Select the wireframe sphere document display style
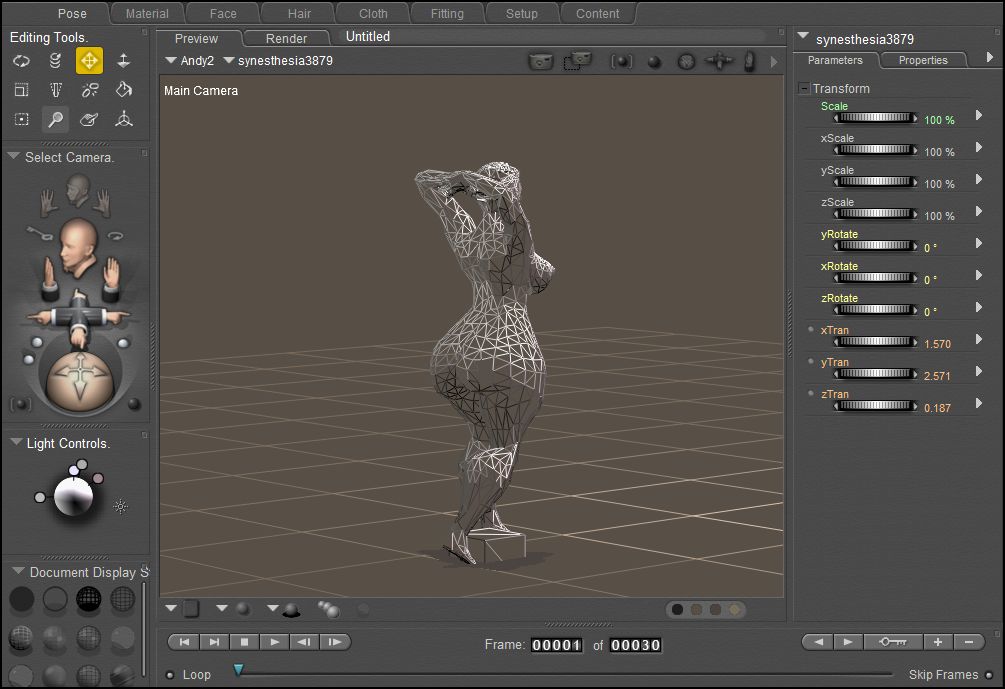This screenshot has height=689, width=1005. (88, 599)
